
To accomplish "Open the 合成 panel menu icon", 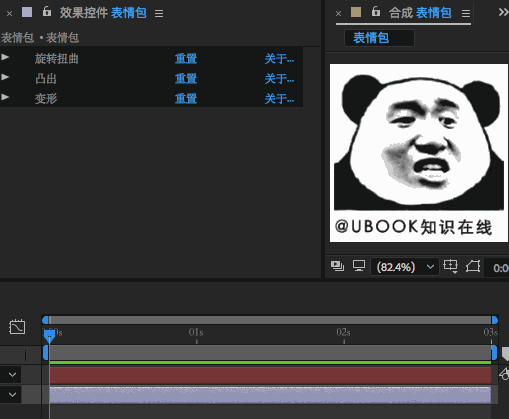I will click(466, 13).
